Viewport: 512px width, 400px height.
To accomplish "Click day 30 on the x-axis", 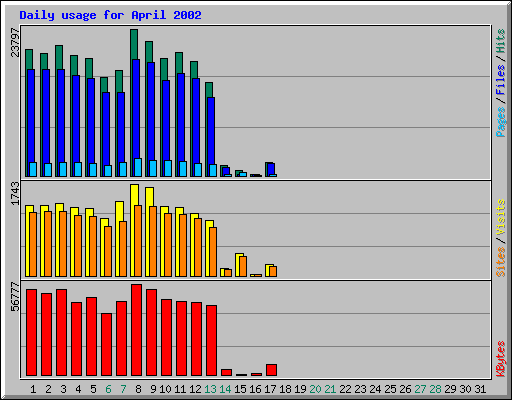I will [x=465, y=389].
